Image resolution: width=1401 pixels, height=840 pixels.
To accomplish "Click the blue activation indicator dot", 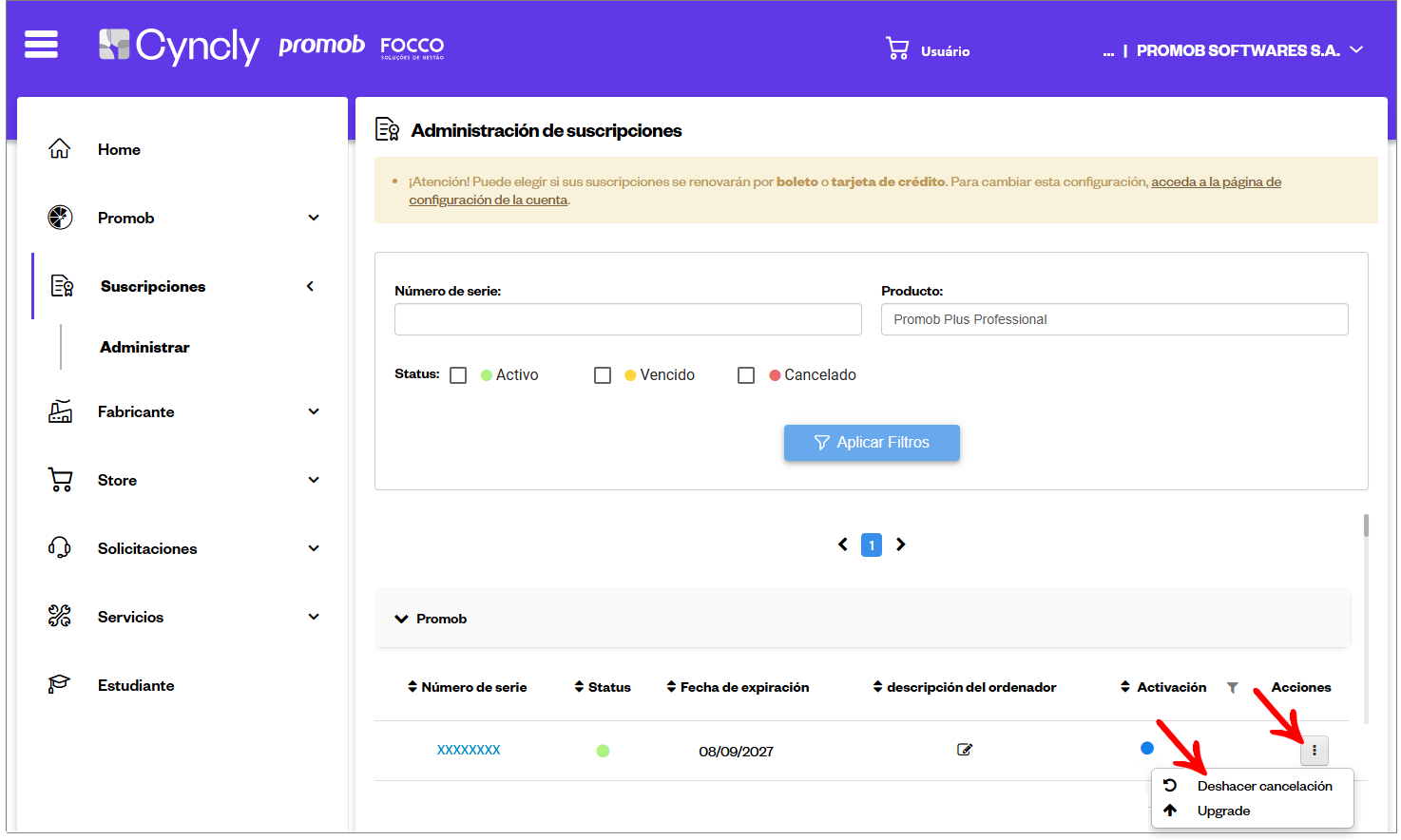I will [x=1147, y=748].
